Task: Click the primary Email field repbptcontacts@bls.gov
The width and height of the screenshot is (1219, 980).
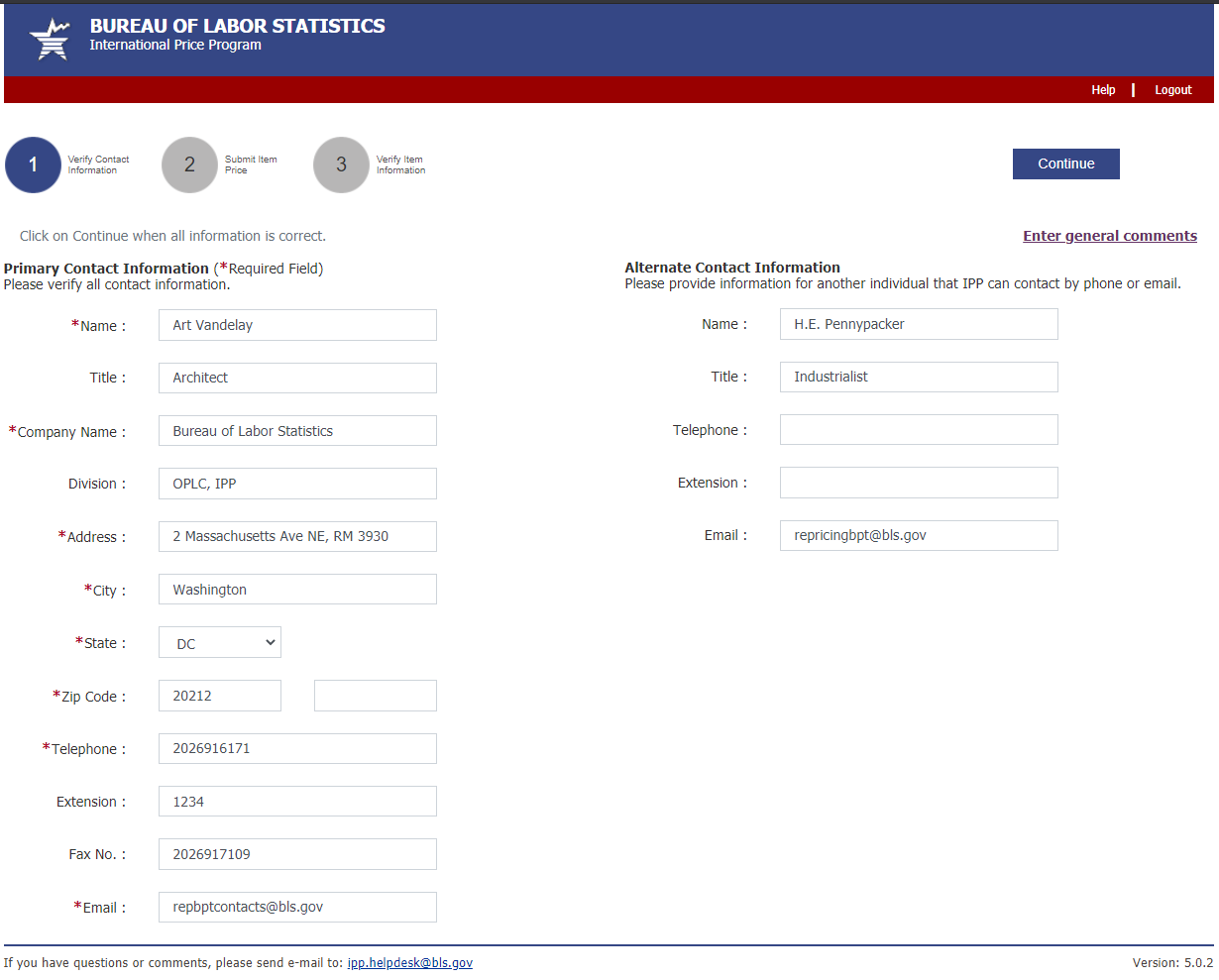Action: [297, 907]
